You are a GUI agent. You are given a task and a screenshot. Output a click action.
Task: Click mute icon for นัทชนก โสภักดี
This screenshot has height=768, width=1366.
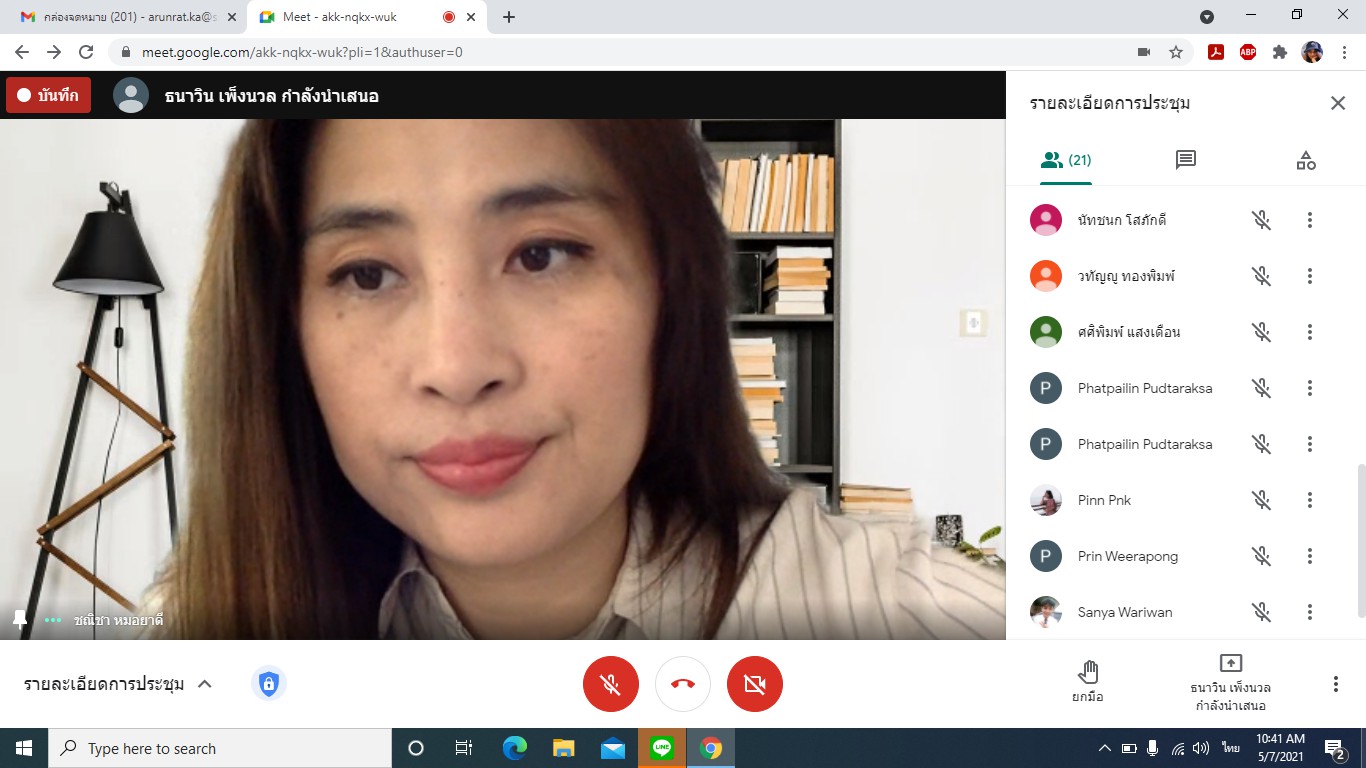[x=1261, y=220]
